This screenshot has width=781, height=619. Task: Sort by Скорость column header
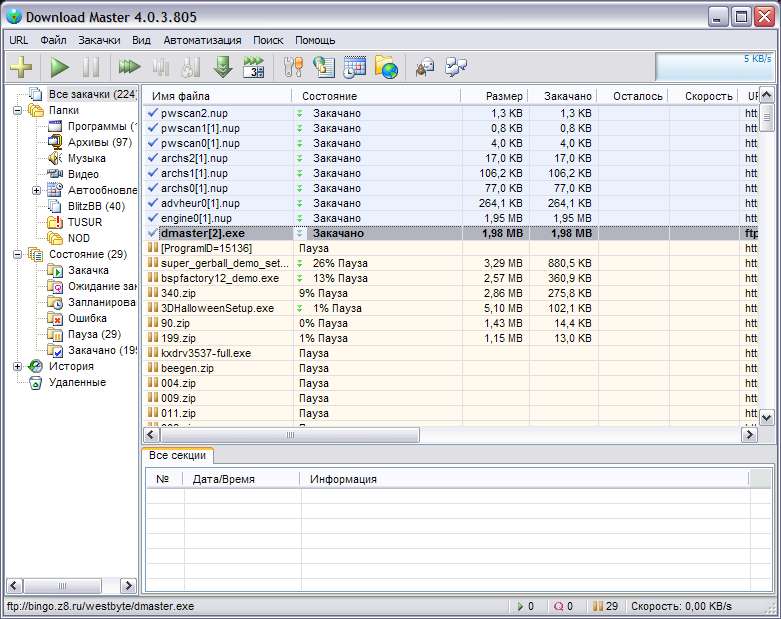[703, 96]
